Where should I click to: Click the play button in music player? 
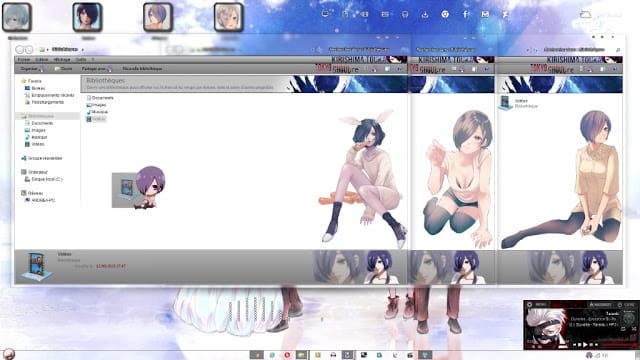(x=585, y=345)
